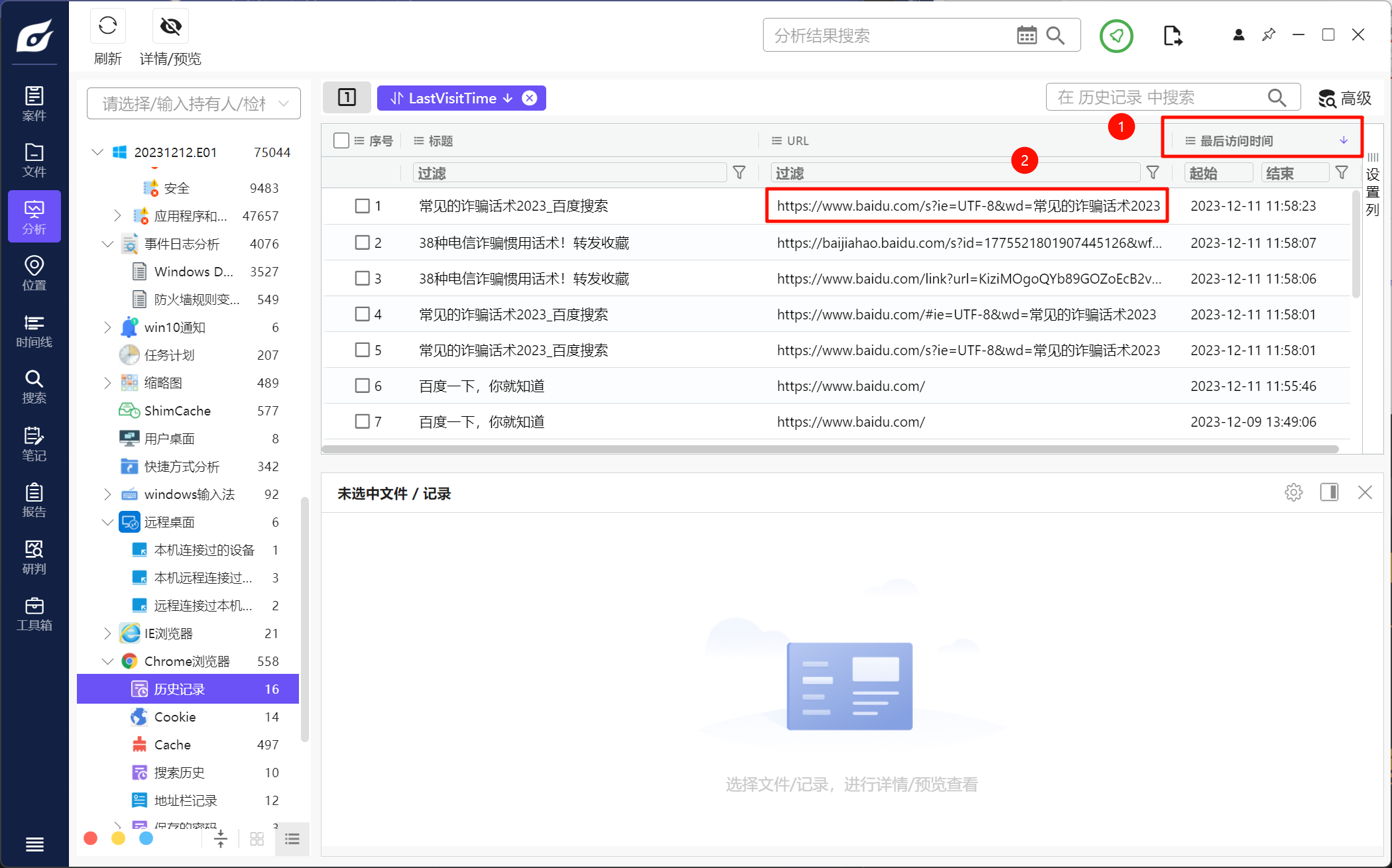The height and width of the screenshot is (868, 1392).
Task: Open calendar icon in analysis search box
Action: [1026, 36]
